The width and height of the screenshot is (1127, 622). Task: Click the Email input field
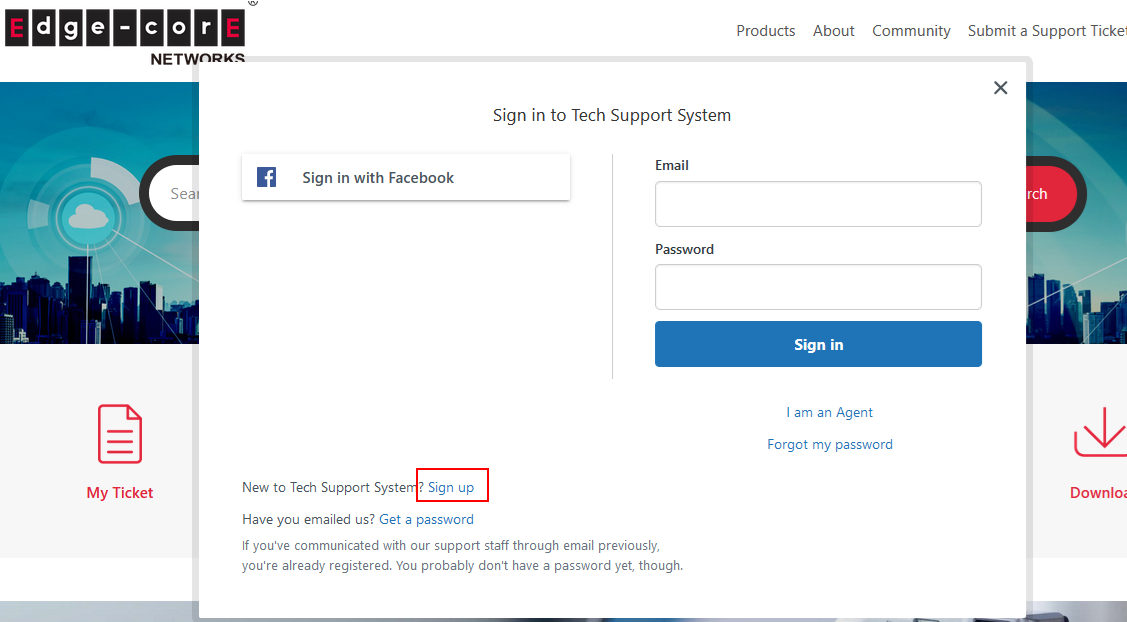(x=818, y=204)
